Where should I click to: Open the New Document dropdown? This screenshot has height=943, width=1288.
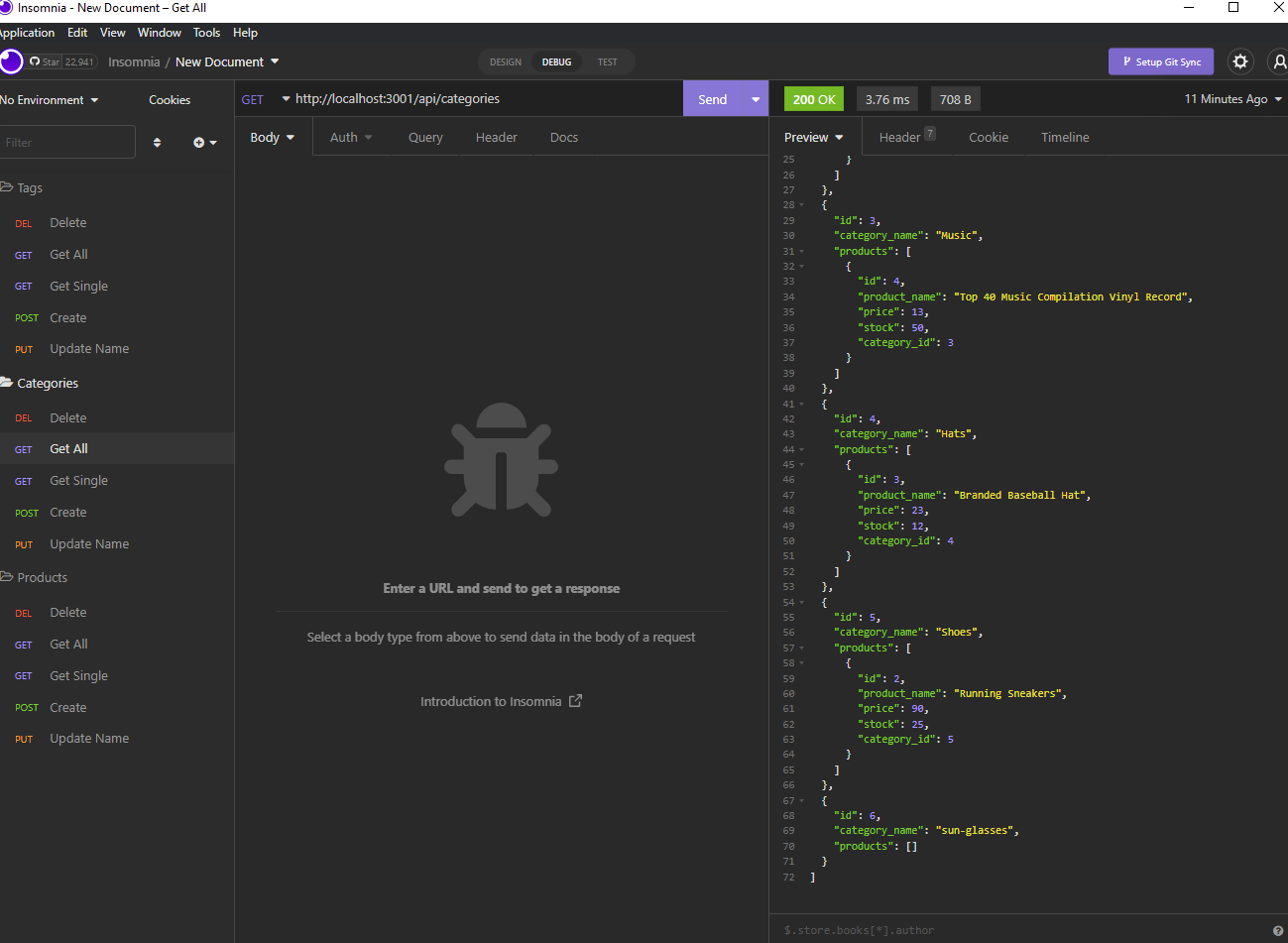click(x=227, y=61)
